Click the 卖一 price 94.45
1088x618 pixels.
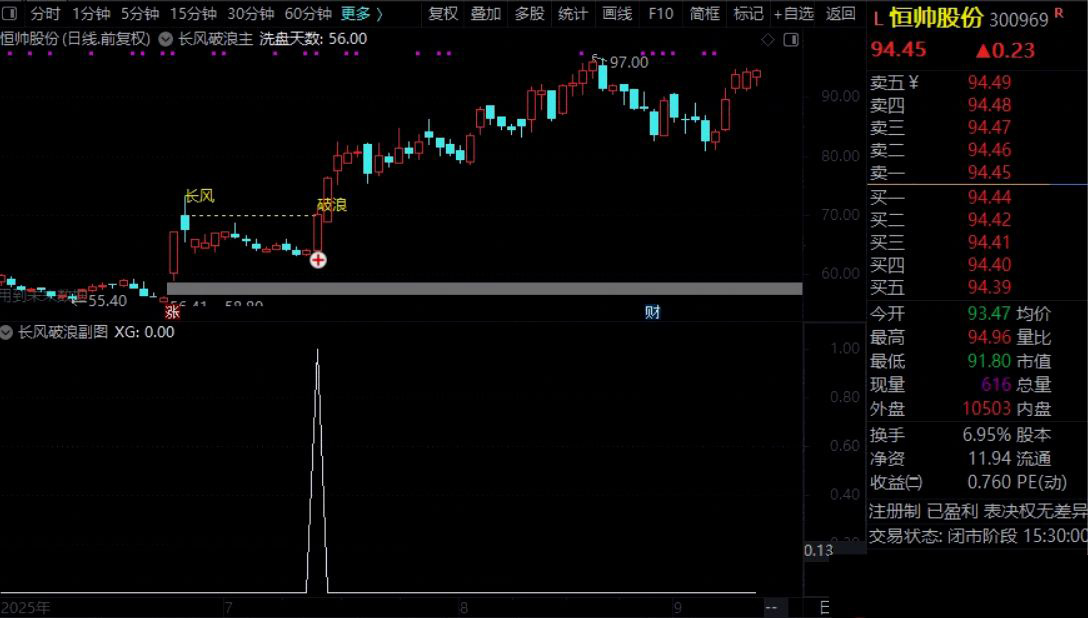coord(989,172)
